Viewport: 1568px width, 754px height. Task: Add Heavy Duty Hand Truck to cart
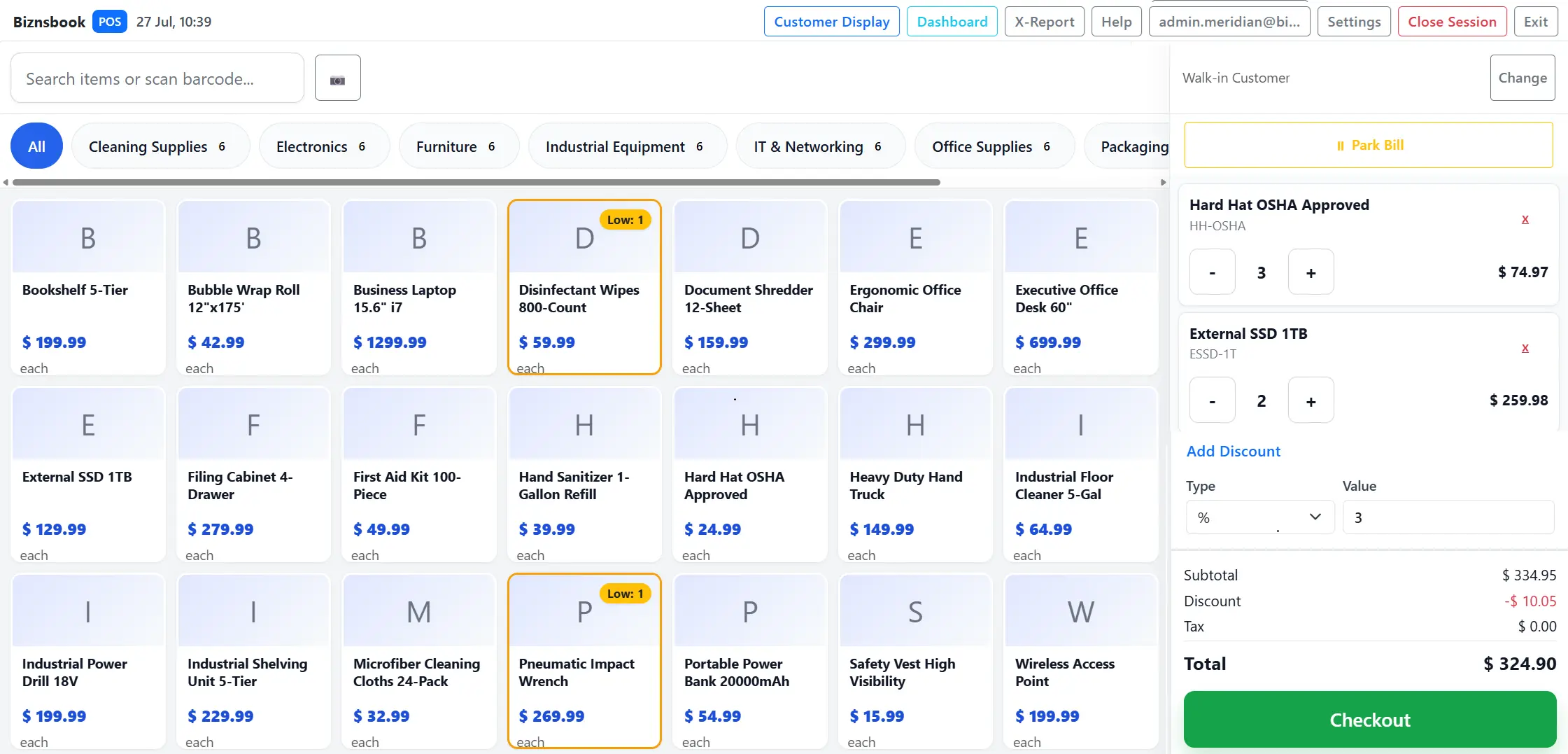click(x=915, y=475)
